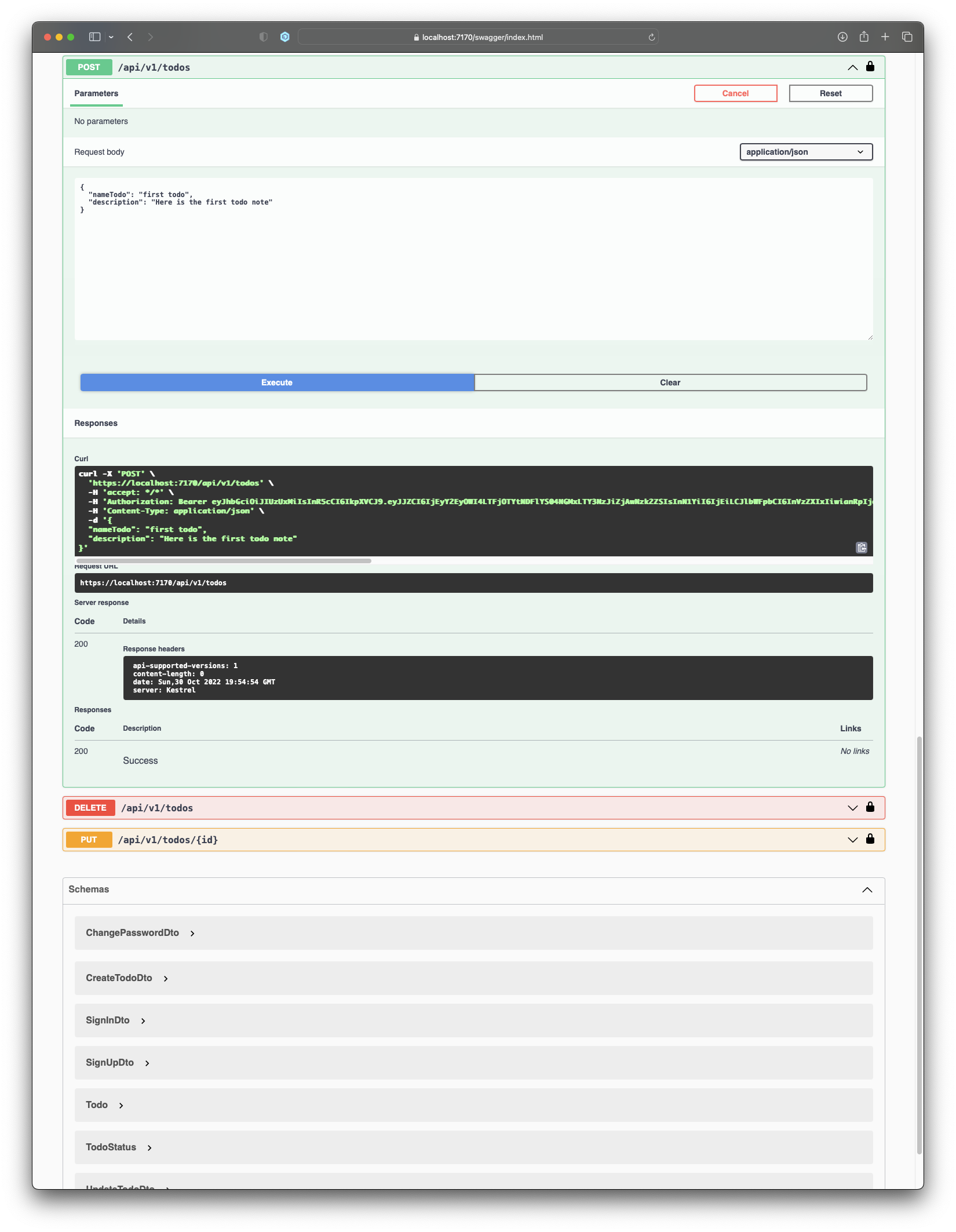Click inside the request body JSON editor
956x1232 pixels.
tap(406, 255)
